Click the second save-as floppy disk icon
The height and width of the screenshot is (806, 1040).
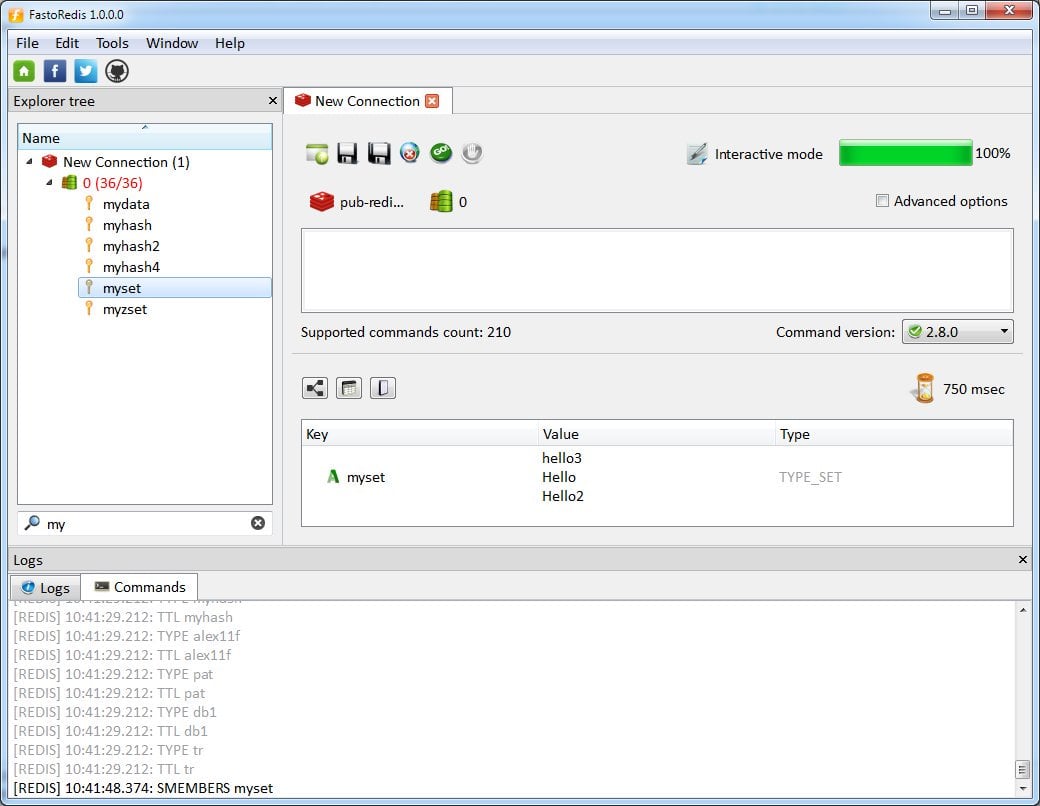[379, 153]
